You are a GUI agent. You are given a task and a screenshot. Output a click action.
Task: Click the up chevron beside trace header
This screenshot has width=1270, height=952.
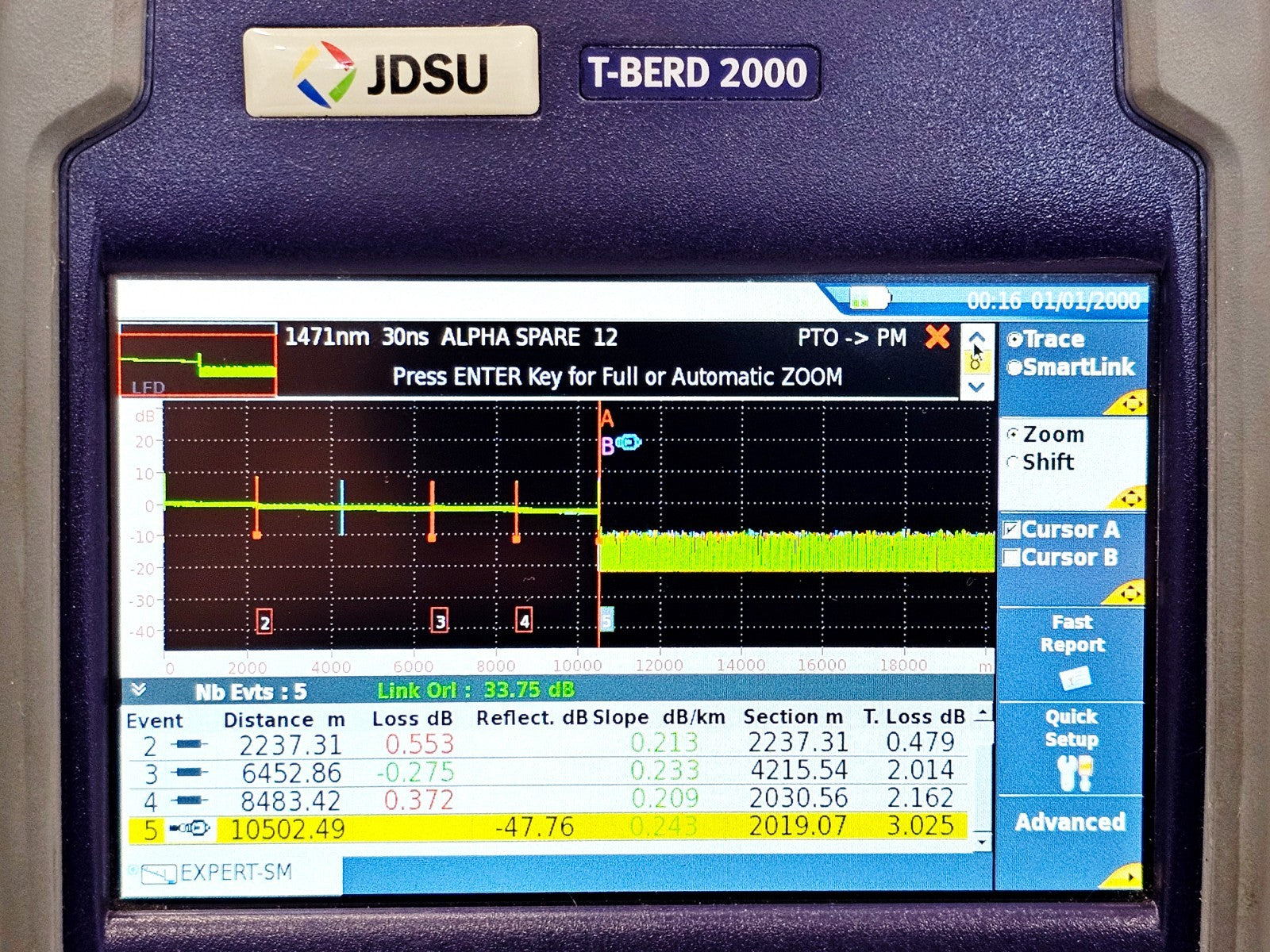[977, 337]
